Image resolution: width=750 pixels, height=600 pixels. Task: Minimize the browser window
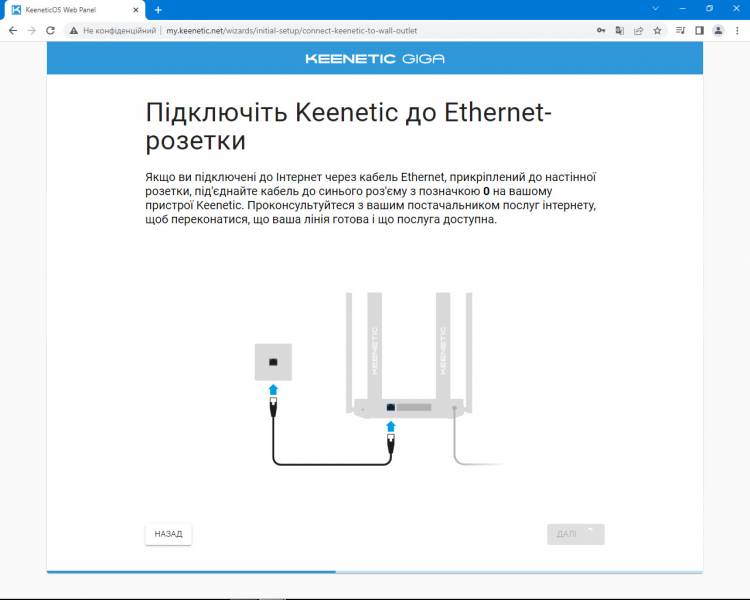(x=683, y=9)
